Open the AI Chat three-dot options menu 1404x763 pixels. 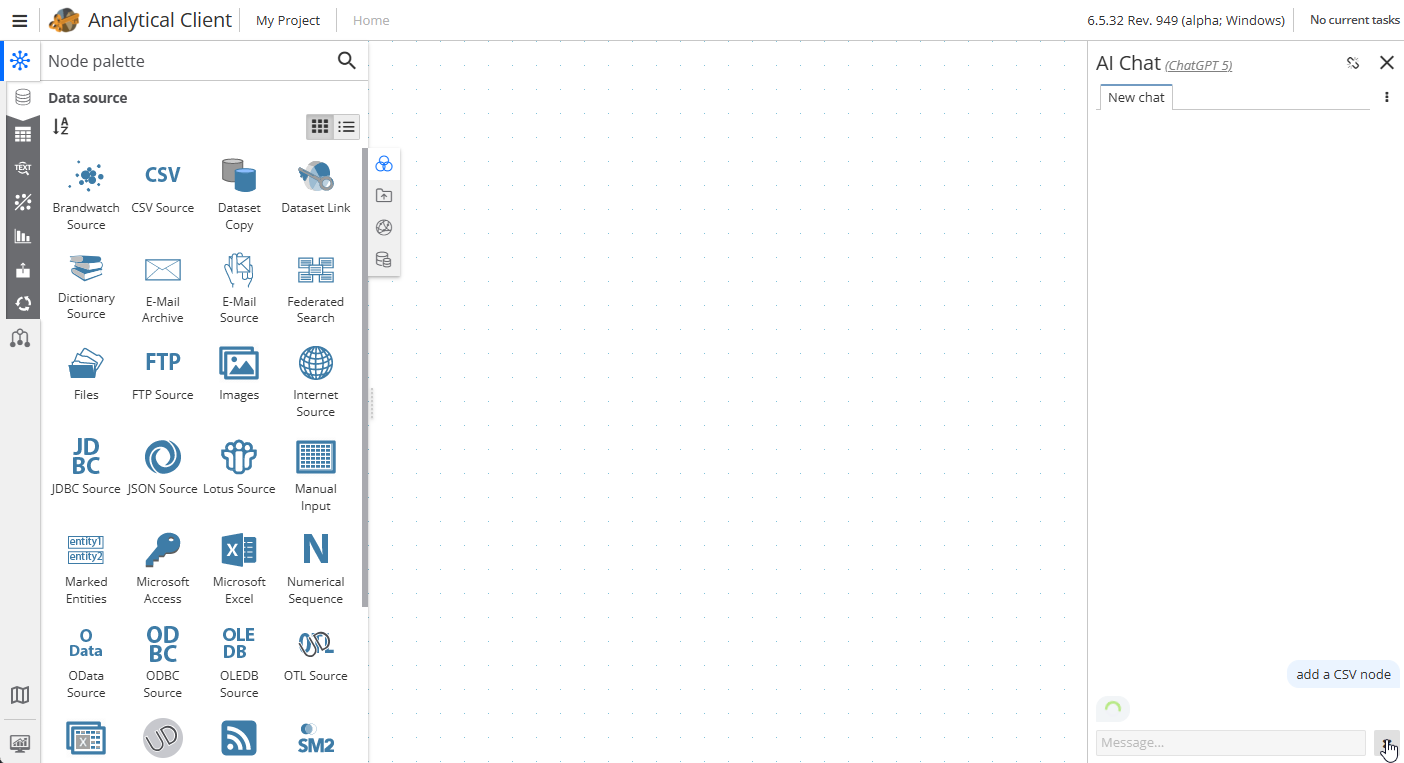click(1387, 97)
